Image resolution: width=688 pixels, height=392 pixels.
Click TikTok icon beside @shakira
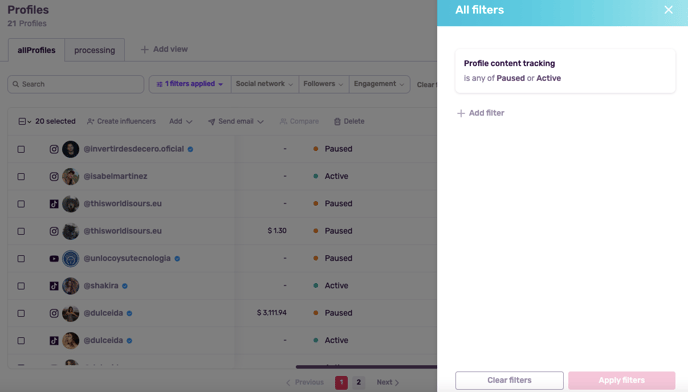(x=54, y=286)
